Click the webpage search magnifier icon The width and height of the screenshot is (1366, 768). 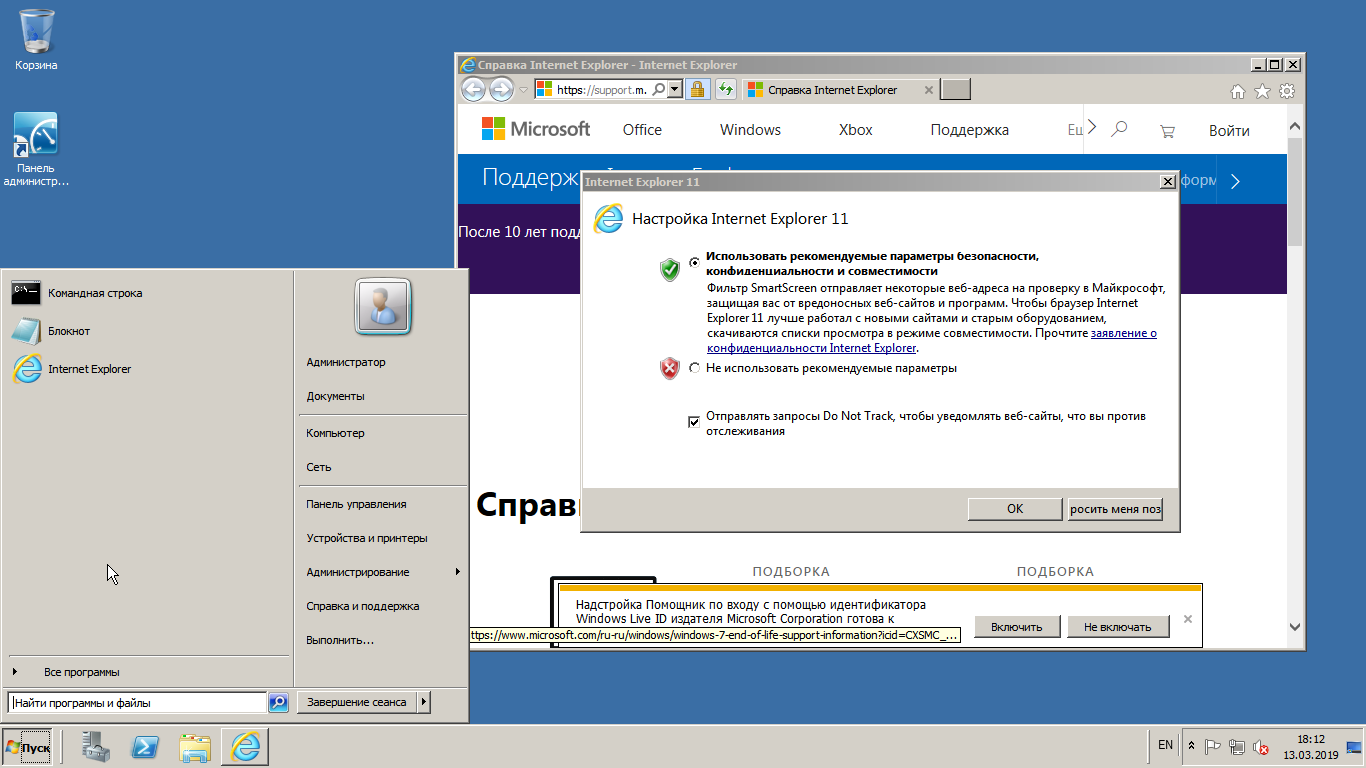1120,129
